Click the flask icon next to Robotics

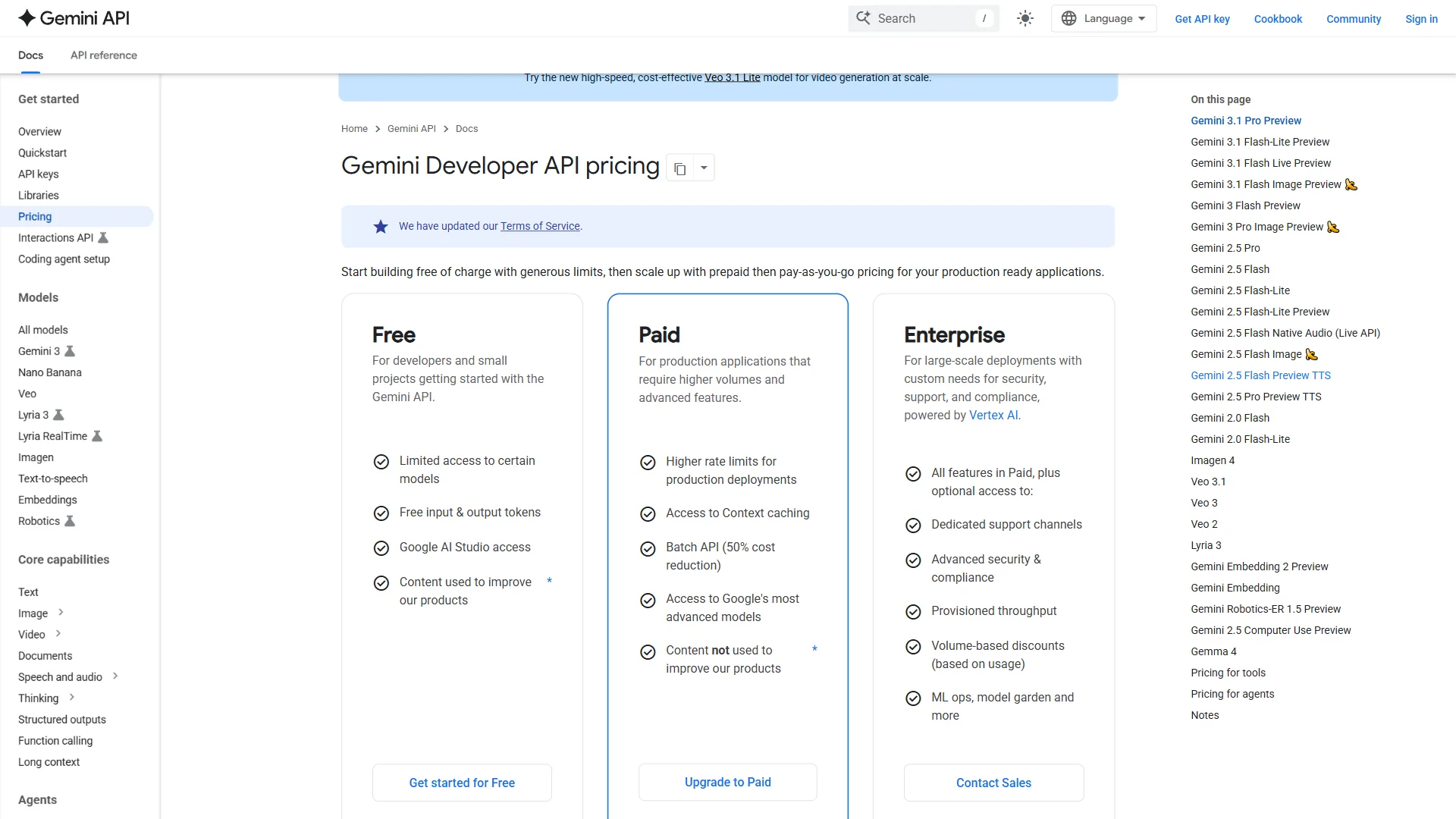[x=70, y=521]
